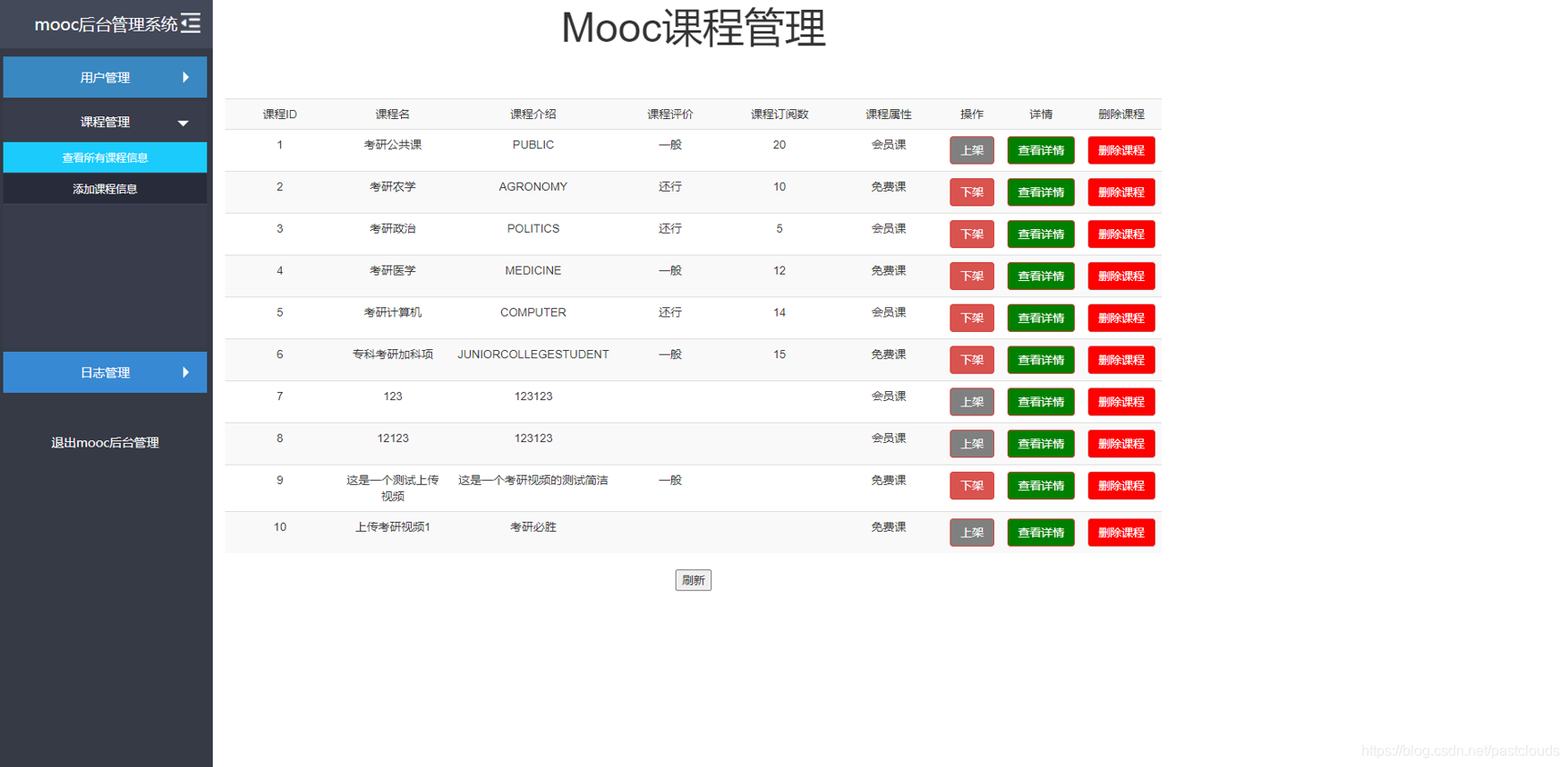
Task: Click 上架 button for 上传考研视频1
Action: [972, 533]
